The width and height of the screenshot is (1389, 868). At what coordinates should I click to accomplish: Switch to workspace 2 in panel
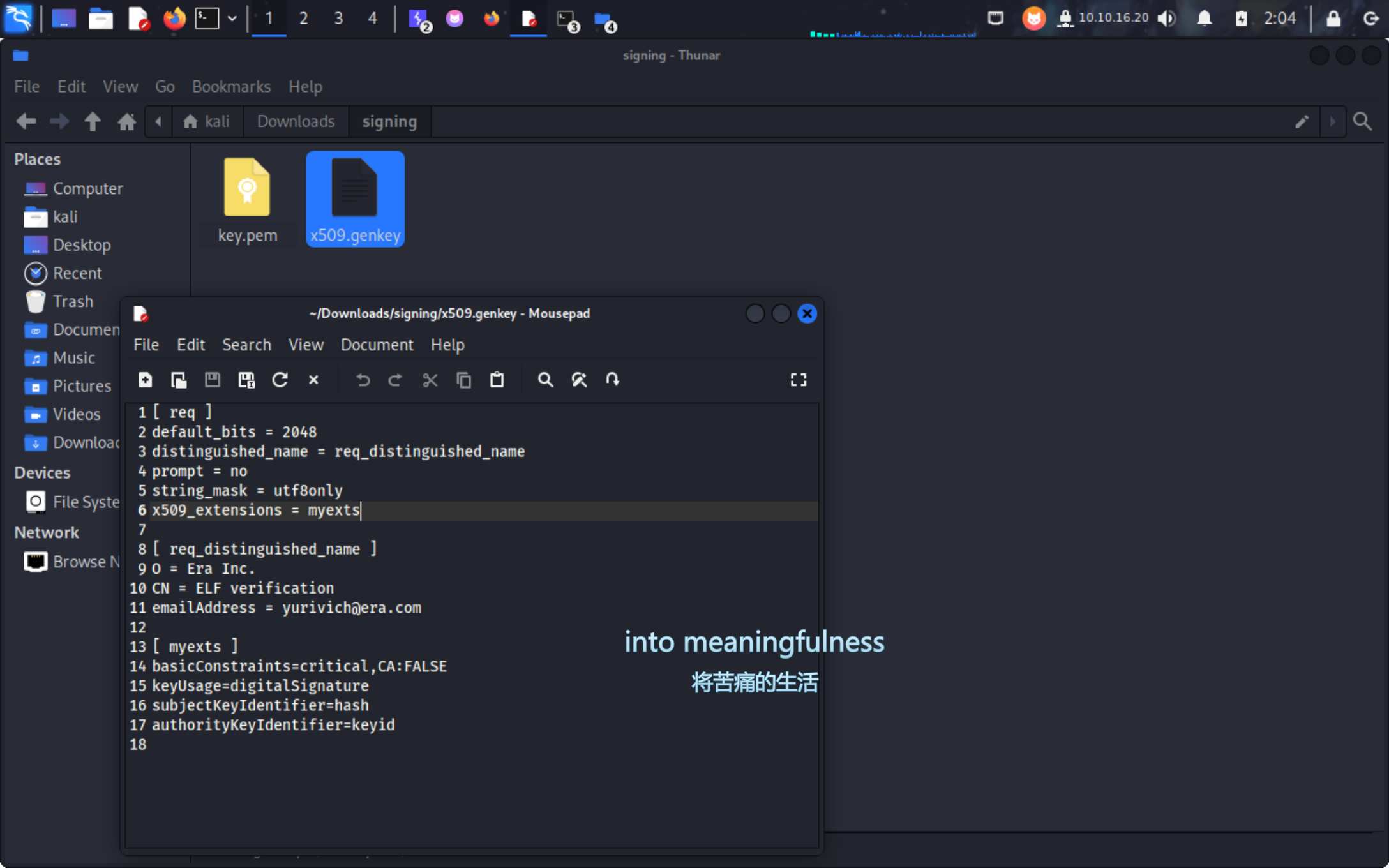(303, 18)
